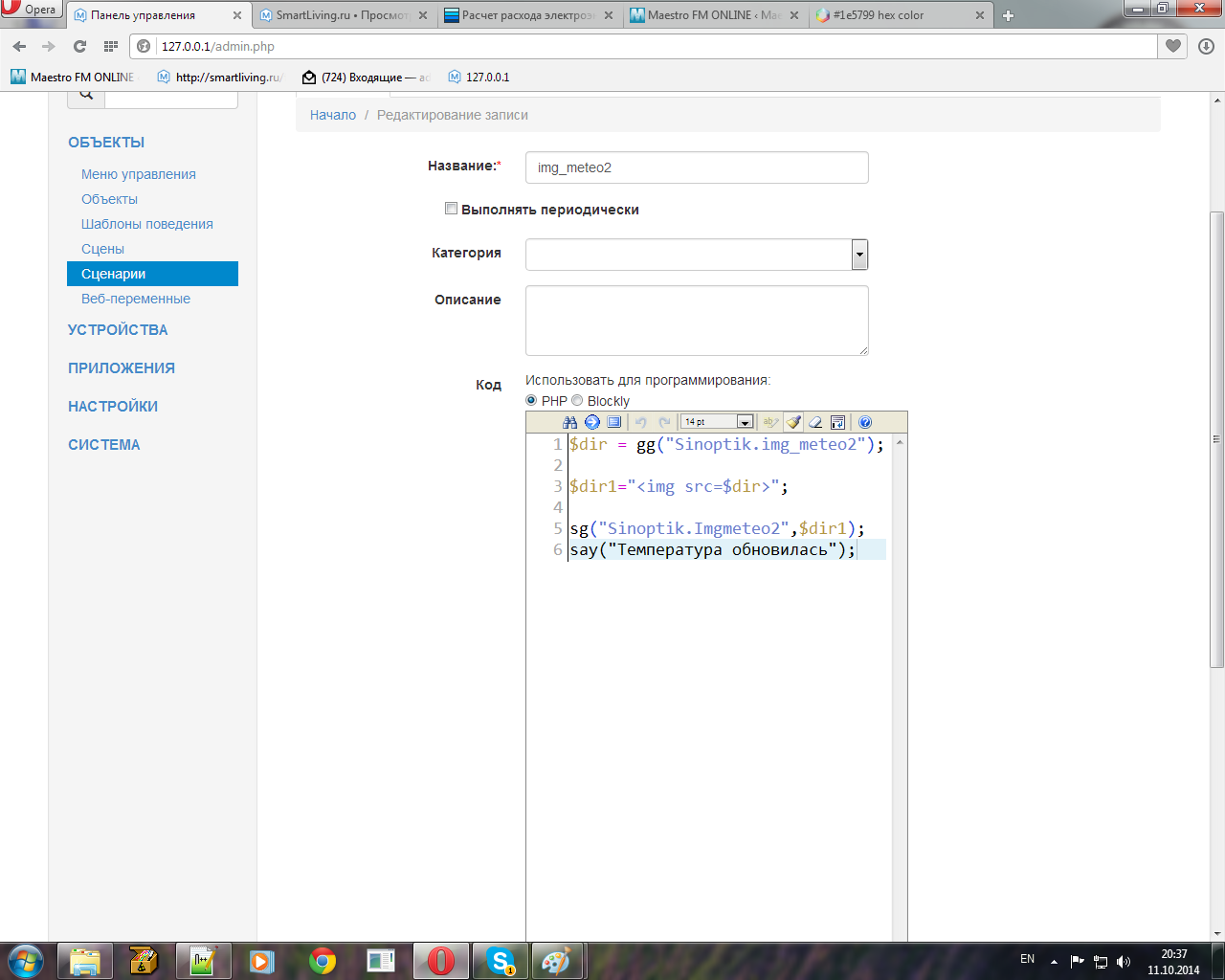Image resolution: width=1225 pixels, height=980 pixels.
Task: Click the browser forward arrow
Action: point(49,46)
